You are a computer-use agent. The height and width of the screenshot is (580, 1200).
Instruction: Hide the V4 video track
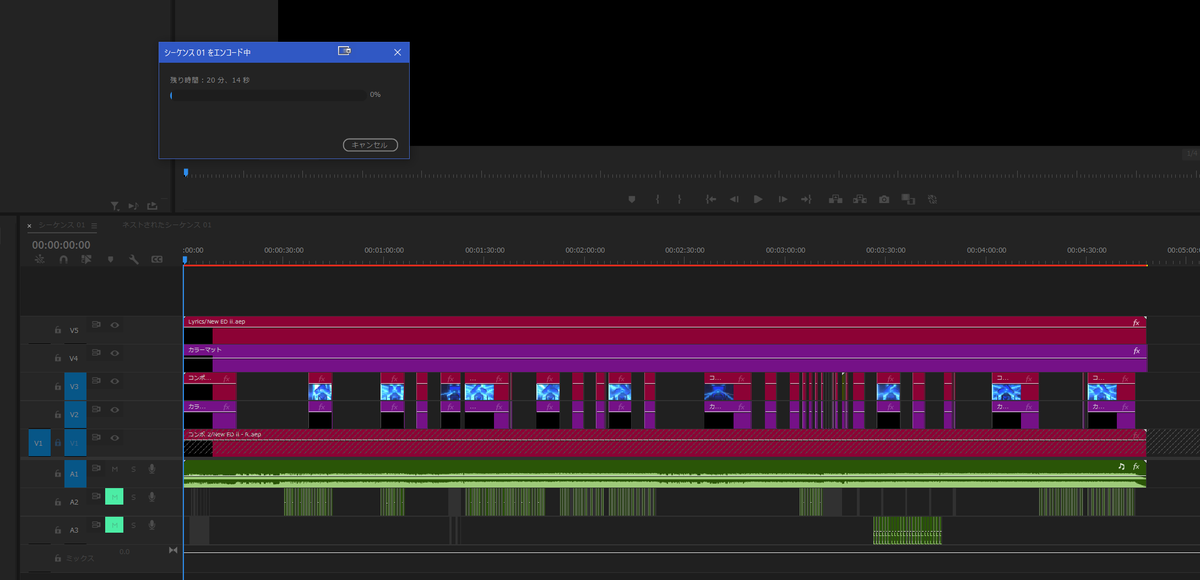[x=115, y=353]
